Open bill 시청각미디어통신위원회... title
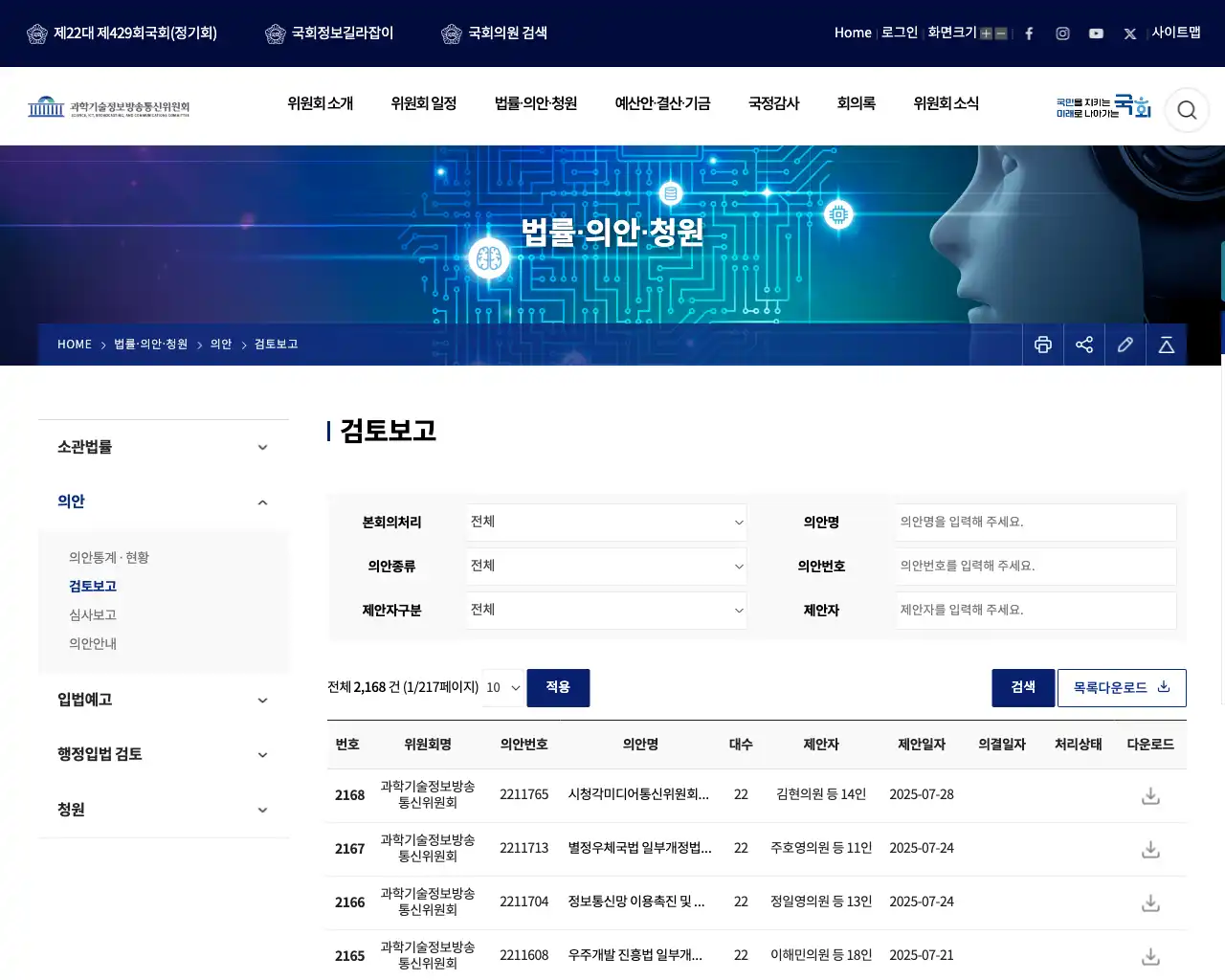Viewport: 1225px width, 980px height. point(638,795)
